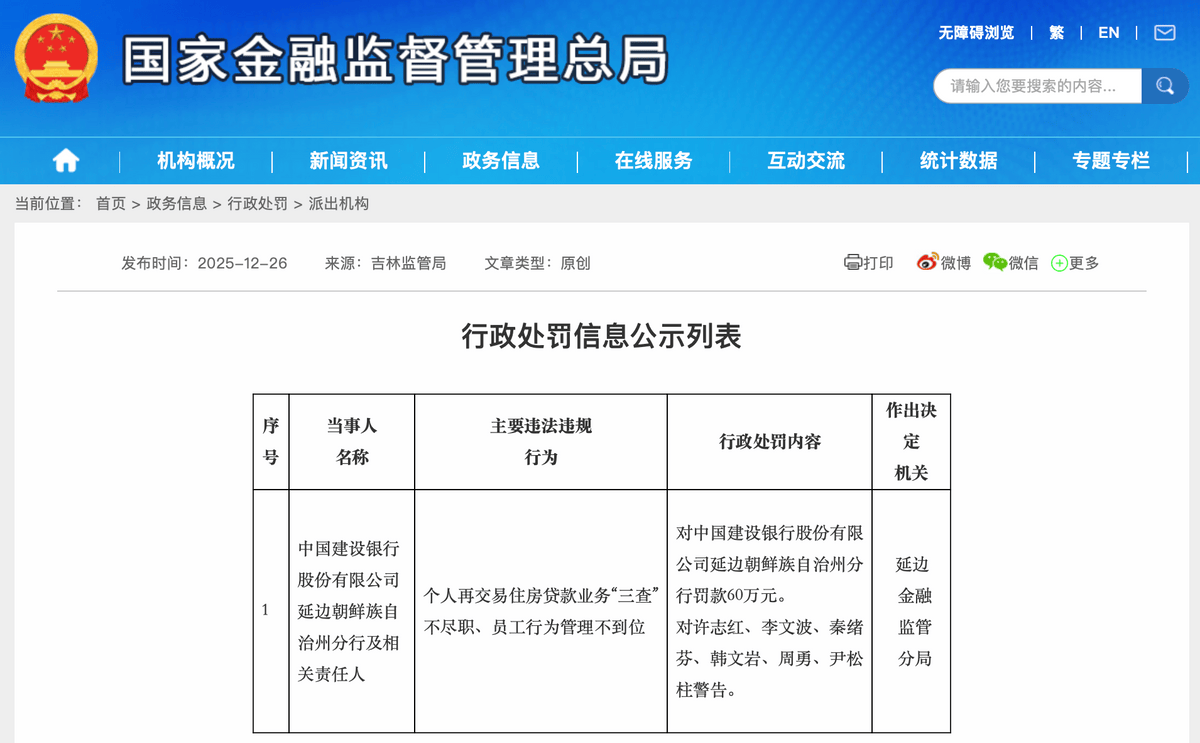This screenshot has width=1200, height=743.
Task: Click the search input field
Action: [1035, 86]
